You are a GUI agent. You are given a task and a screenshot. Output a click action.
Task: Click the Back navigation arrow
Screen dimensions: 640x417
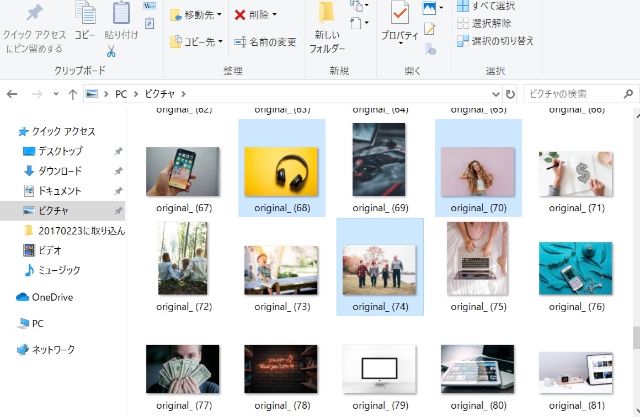(x=12, y=94)
